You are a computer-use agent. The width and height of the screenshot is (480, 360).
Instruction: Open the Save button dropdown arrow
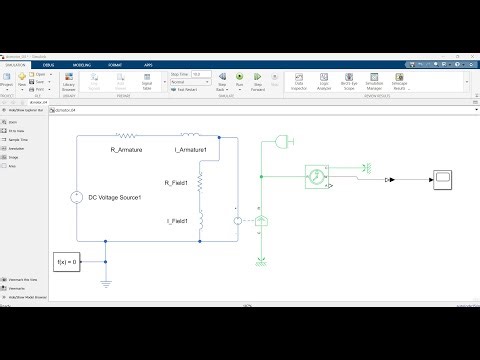pyautogui.click(x=50, y=82)
